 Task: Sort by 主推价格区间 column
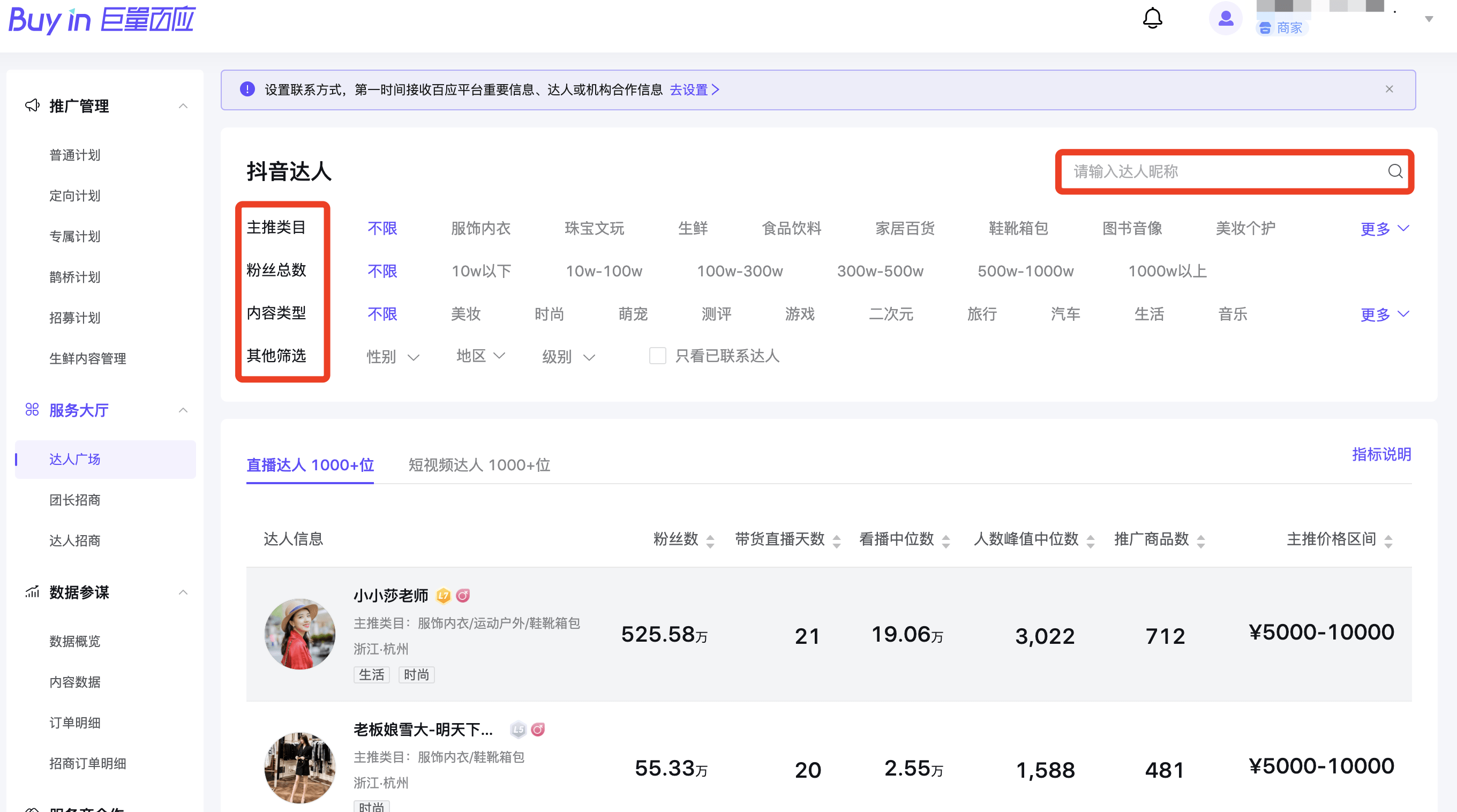[x=1388, y=541]
